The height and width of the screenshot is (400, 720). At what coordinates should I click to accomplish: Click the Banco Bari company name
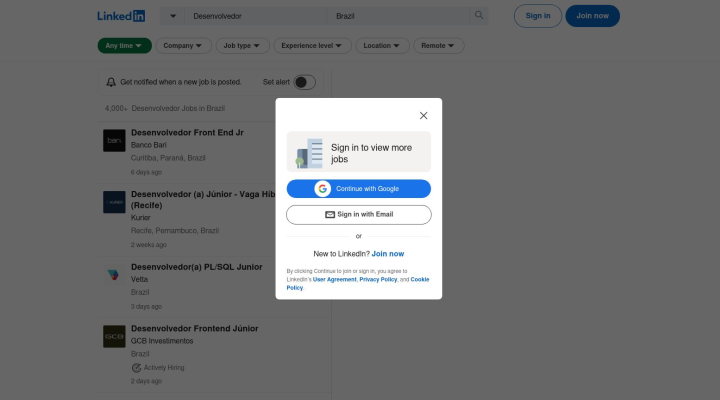149,145
